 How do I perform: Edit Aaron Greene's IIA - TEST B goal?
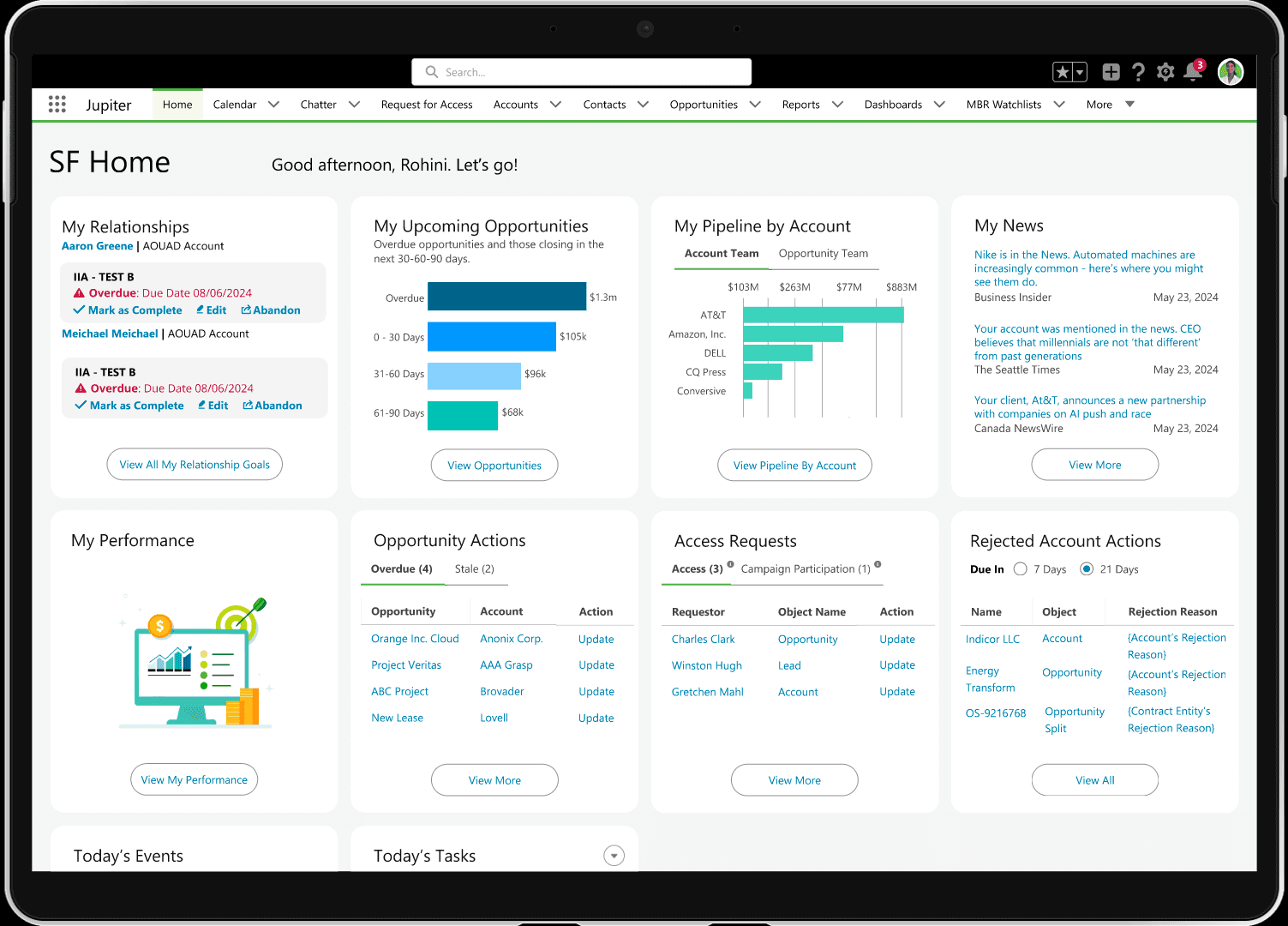point(212,310)
